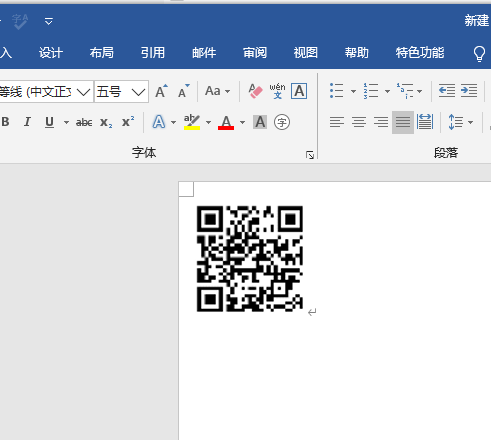Open the 引用 tab
The image size is (491, 440).
pos(153,53)
